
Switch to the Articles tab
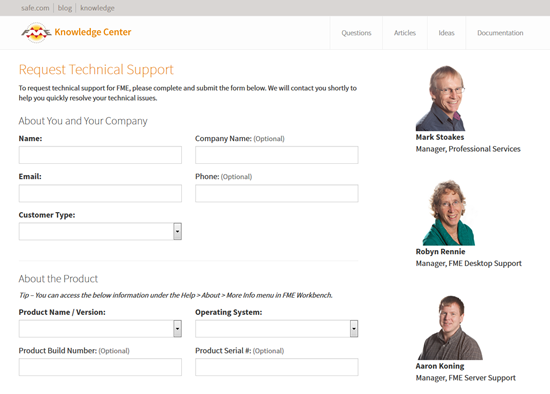point(405,33)
